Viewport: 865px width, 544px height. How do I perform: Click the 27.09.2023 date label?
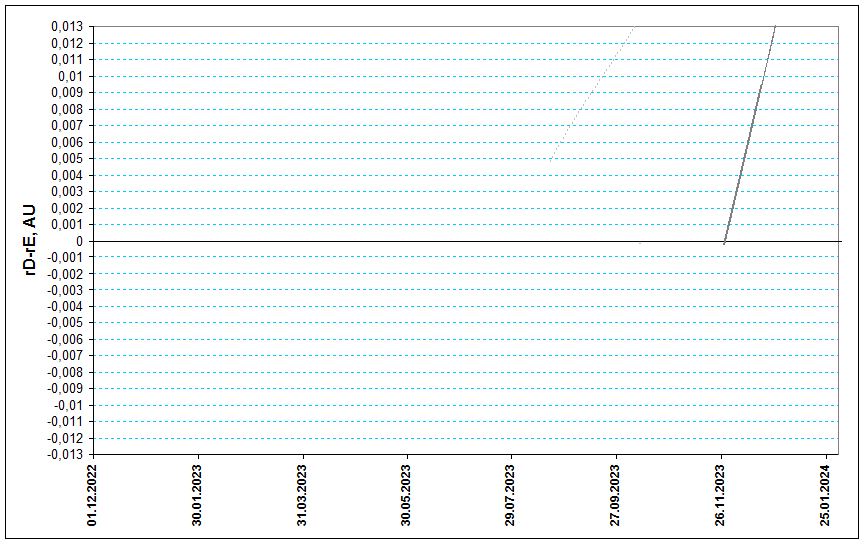click(x=615, y=495)
